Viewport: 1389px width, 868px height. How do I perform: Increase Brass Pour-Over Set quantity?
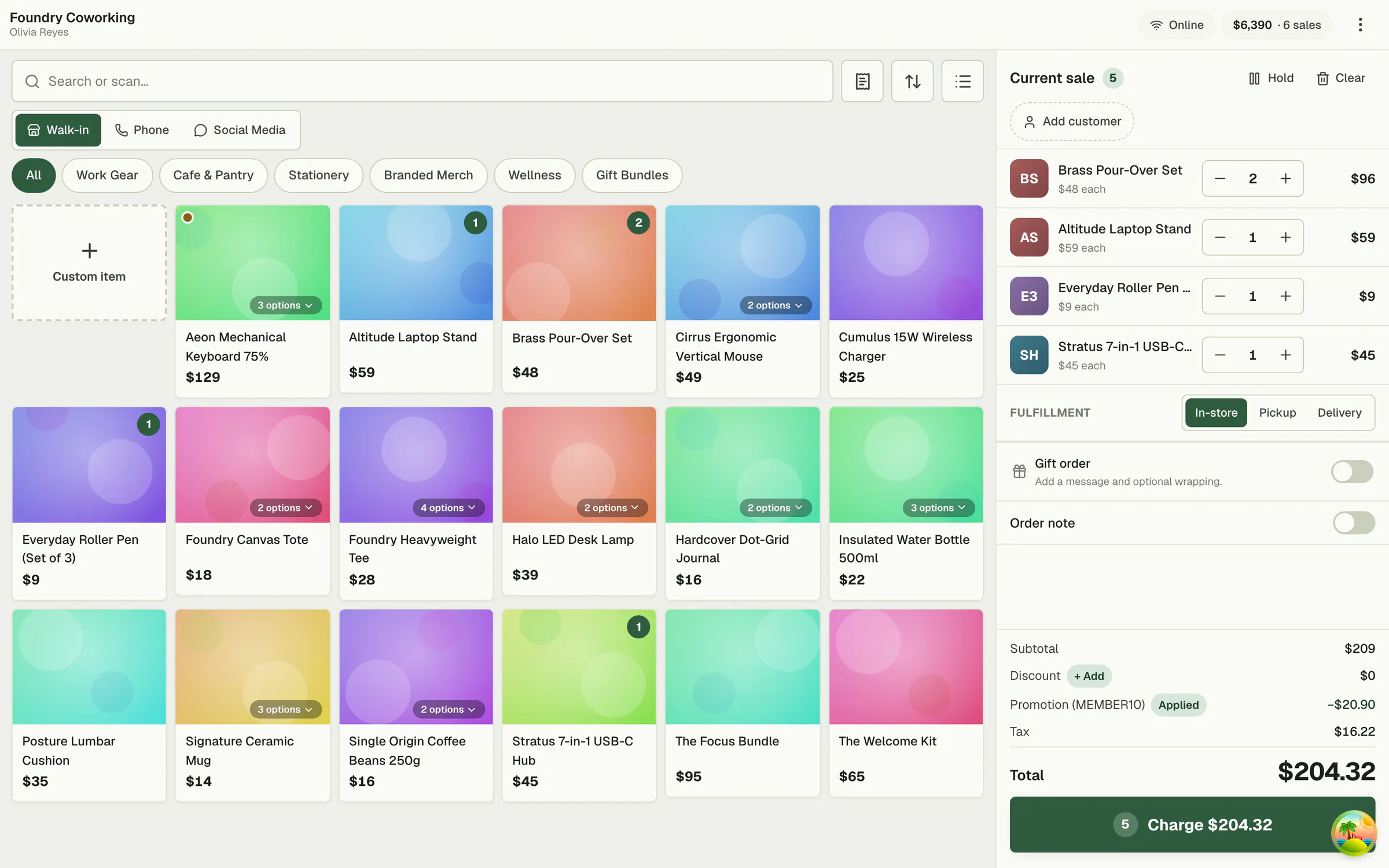point(1285,179)
